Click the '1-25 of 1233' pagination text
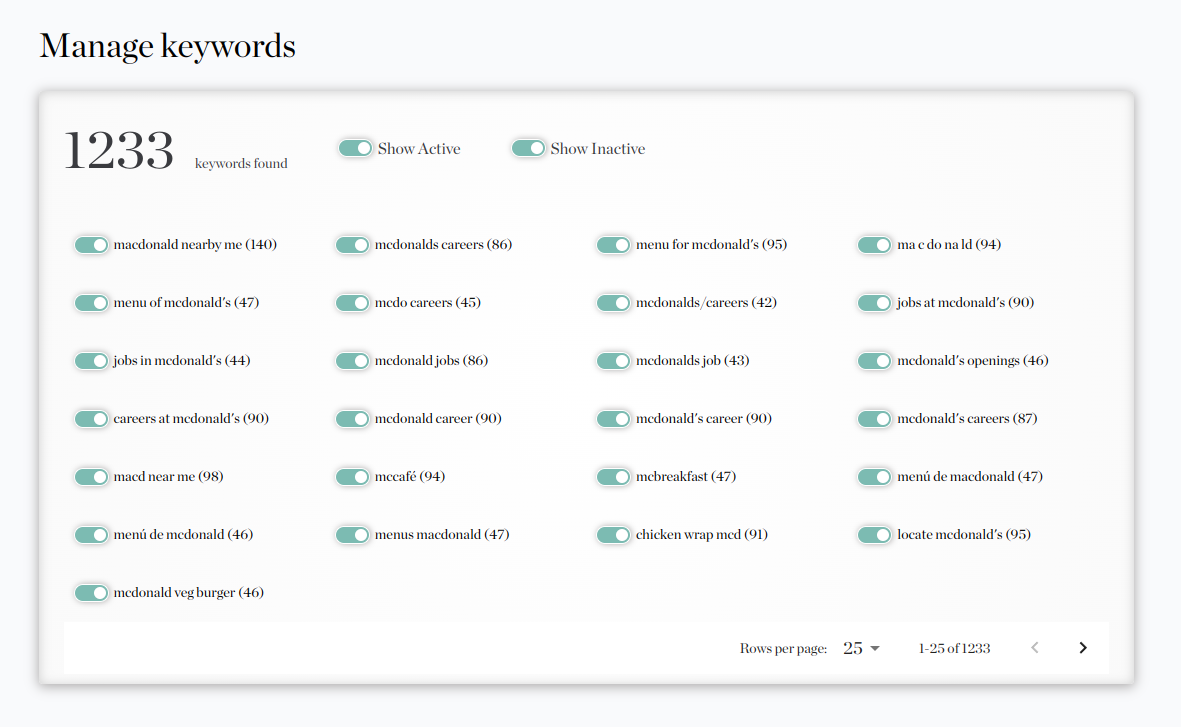 pos(954,648)
